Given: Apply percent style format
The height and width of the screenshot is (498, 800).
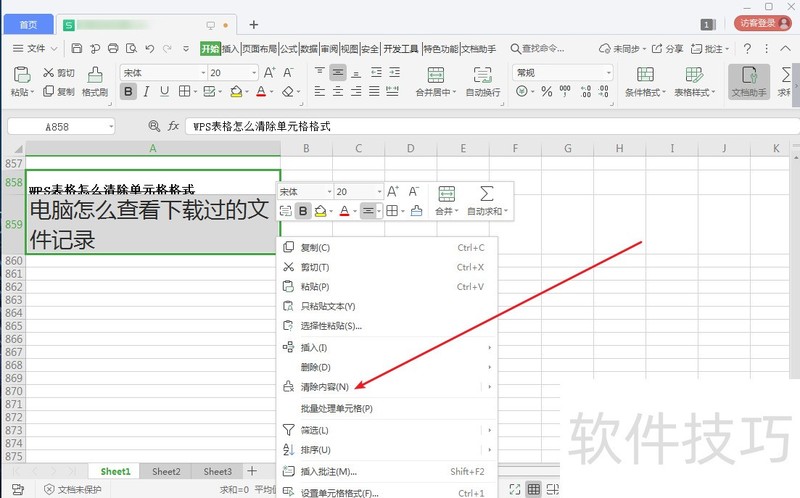Looking at the screenshot, I should [546, 91].
